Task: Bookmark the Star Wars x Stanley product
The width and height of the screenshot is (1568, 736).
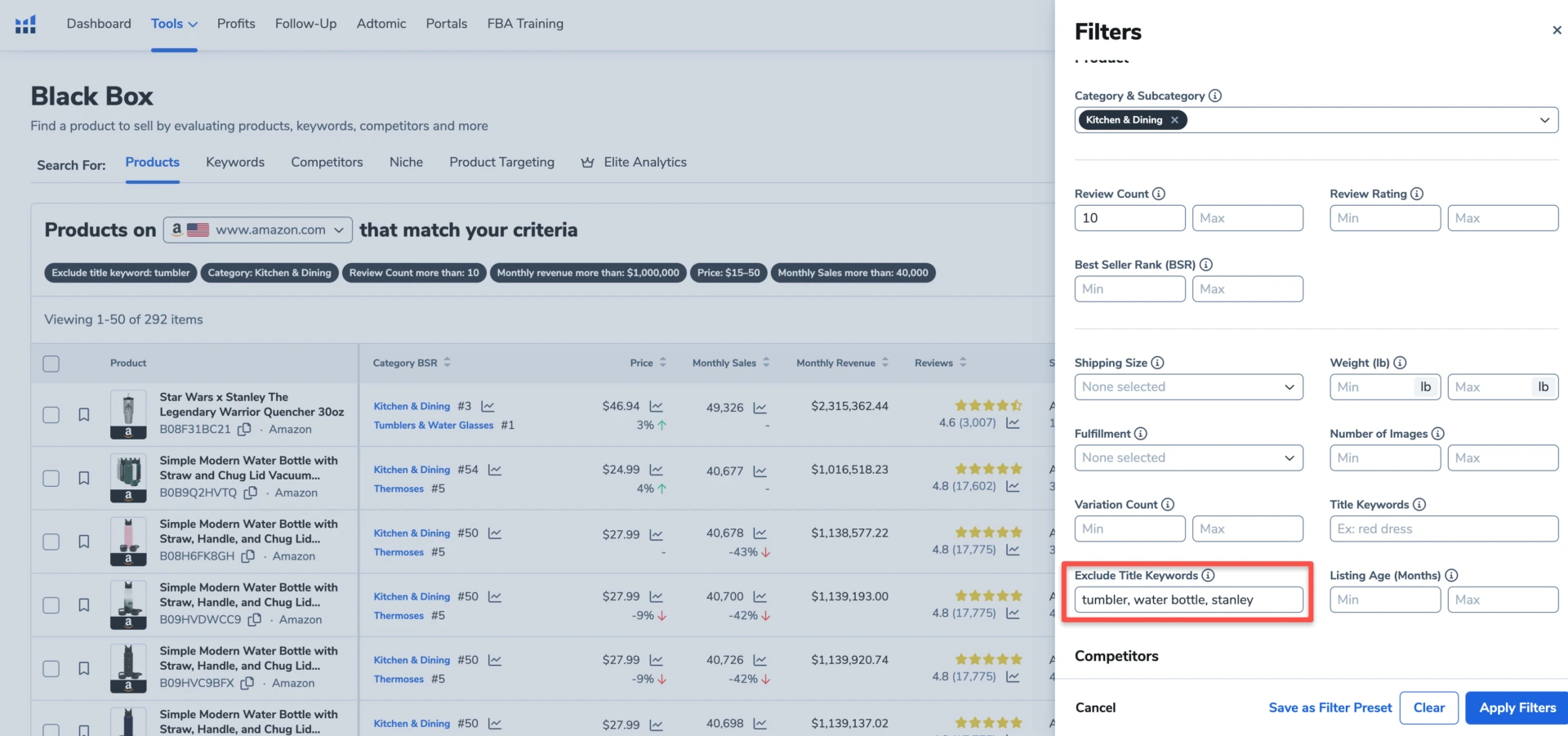Action: point(83,415)
